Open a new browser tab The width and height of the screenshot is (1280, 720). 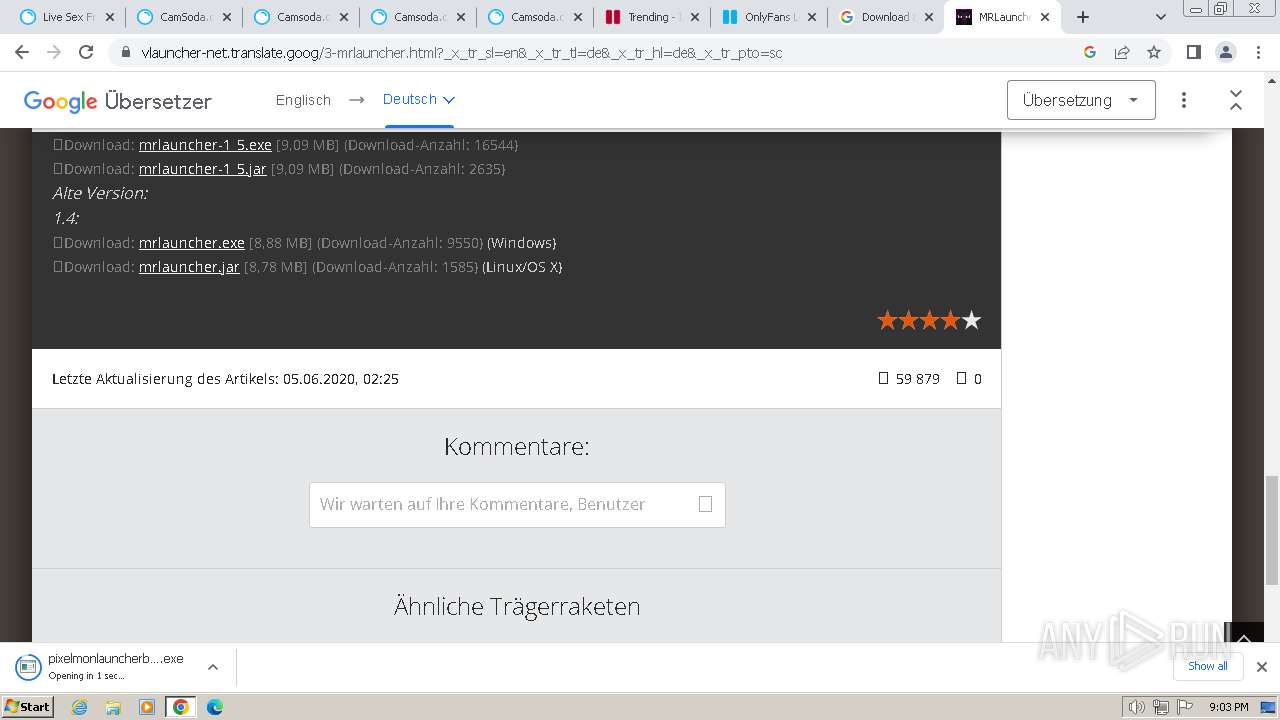click(x=1083, y=17)
